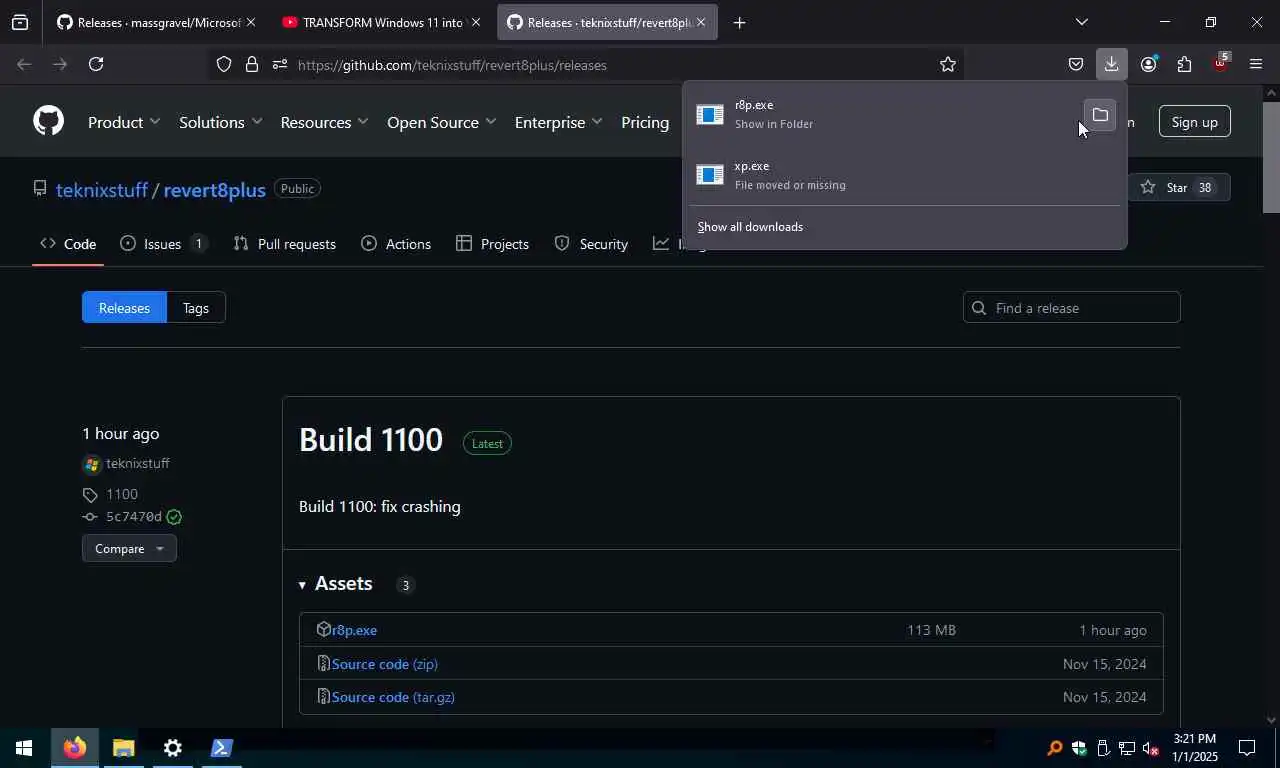This screenshot has height=768, width=1280.
Task: Click the muted volume tray icon
Action: click(1150, 748)
